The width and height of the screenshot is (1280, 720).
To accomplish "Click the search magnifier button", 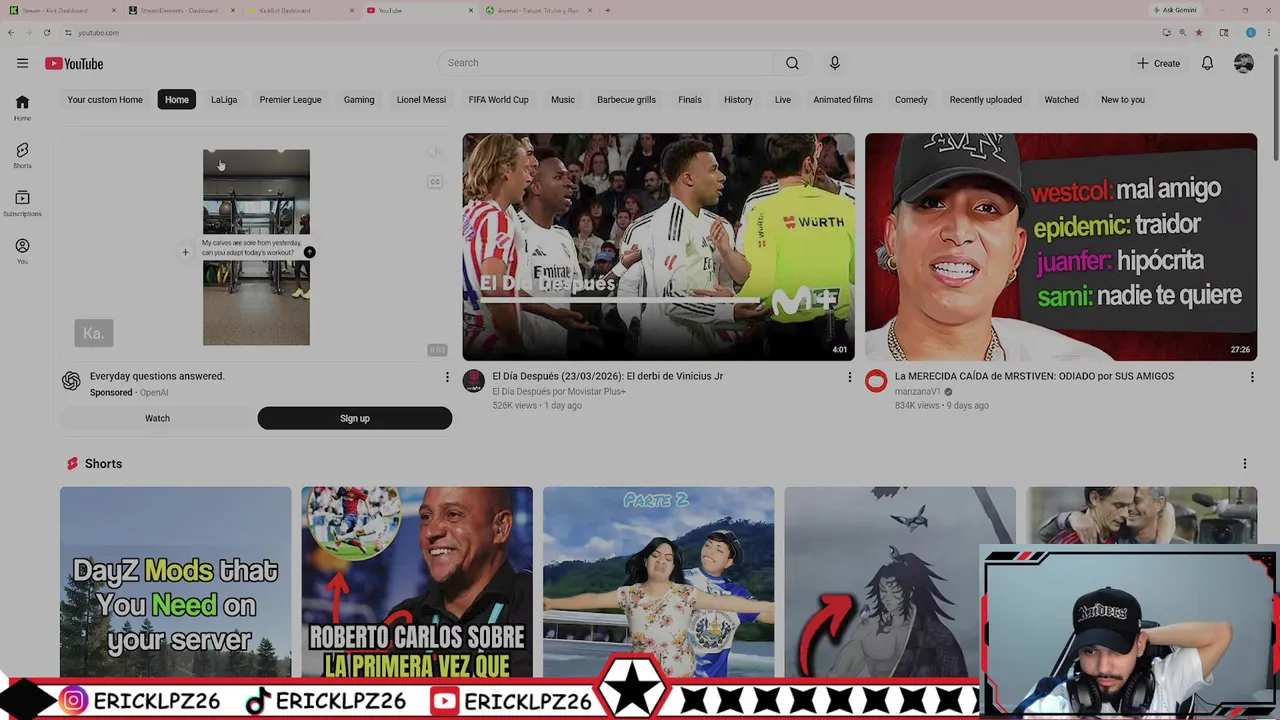I will point(792,63).
